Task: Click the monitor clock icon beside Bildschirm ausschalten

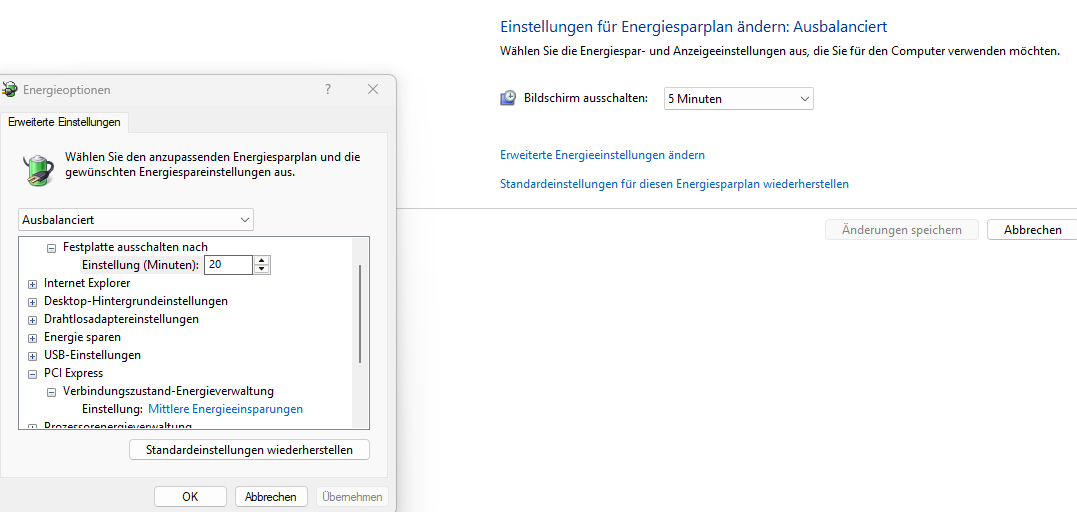Action: click(x=508, y=98)
